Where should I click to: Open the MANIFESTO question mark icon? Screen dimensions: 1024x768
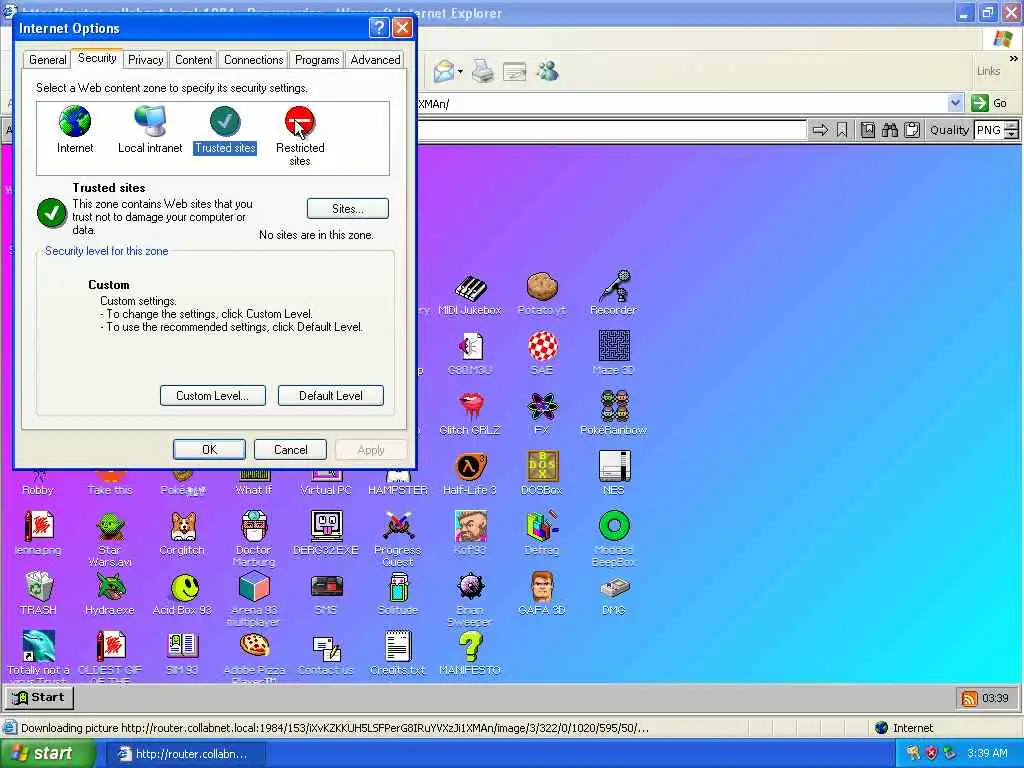point(470,647)
